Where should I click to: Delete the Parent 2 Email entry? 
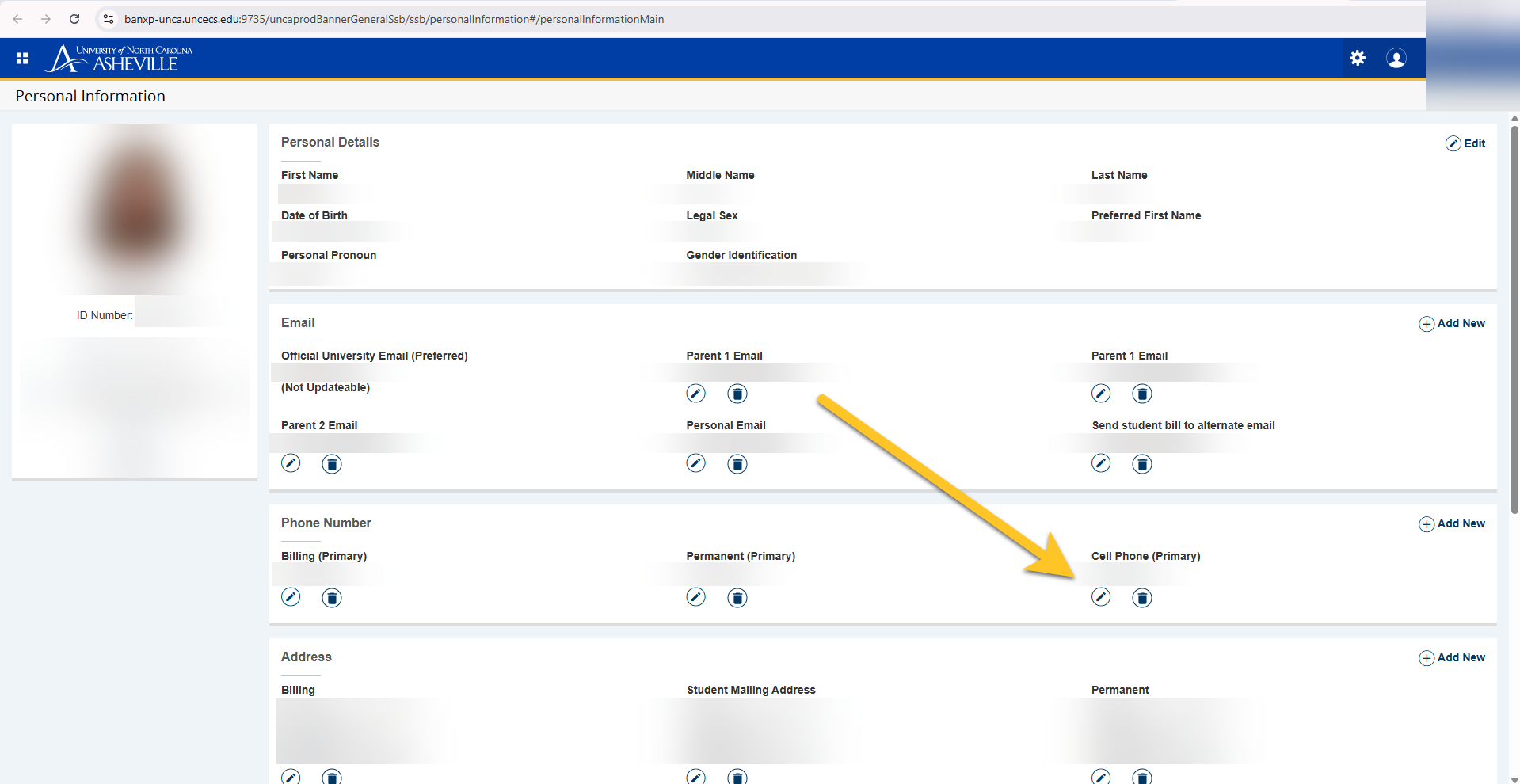pos(332,464)
